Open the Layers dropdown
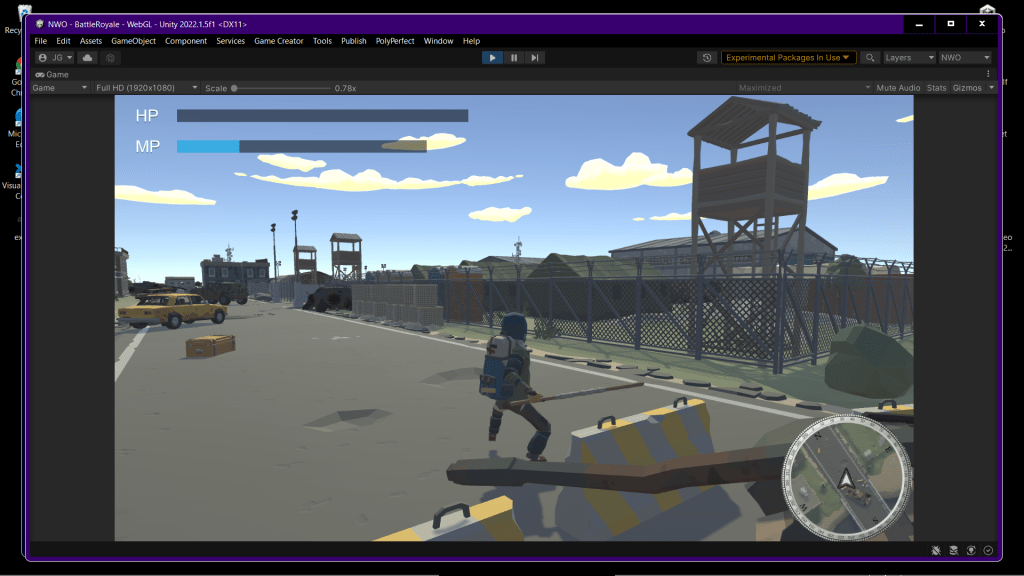The width and height of the screenshot is (1024, 576). pos(909,58)
